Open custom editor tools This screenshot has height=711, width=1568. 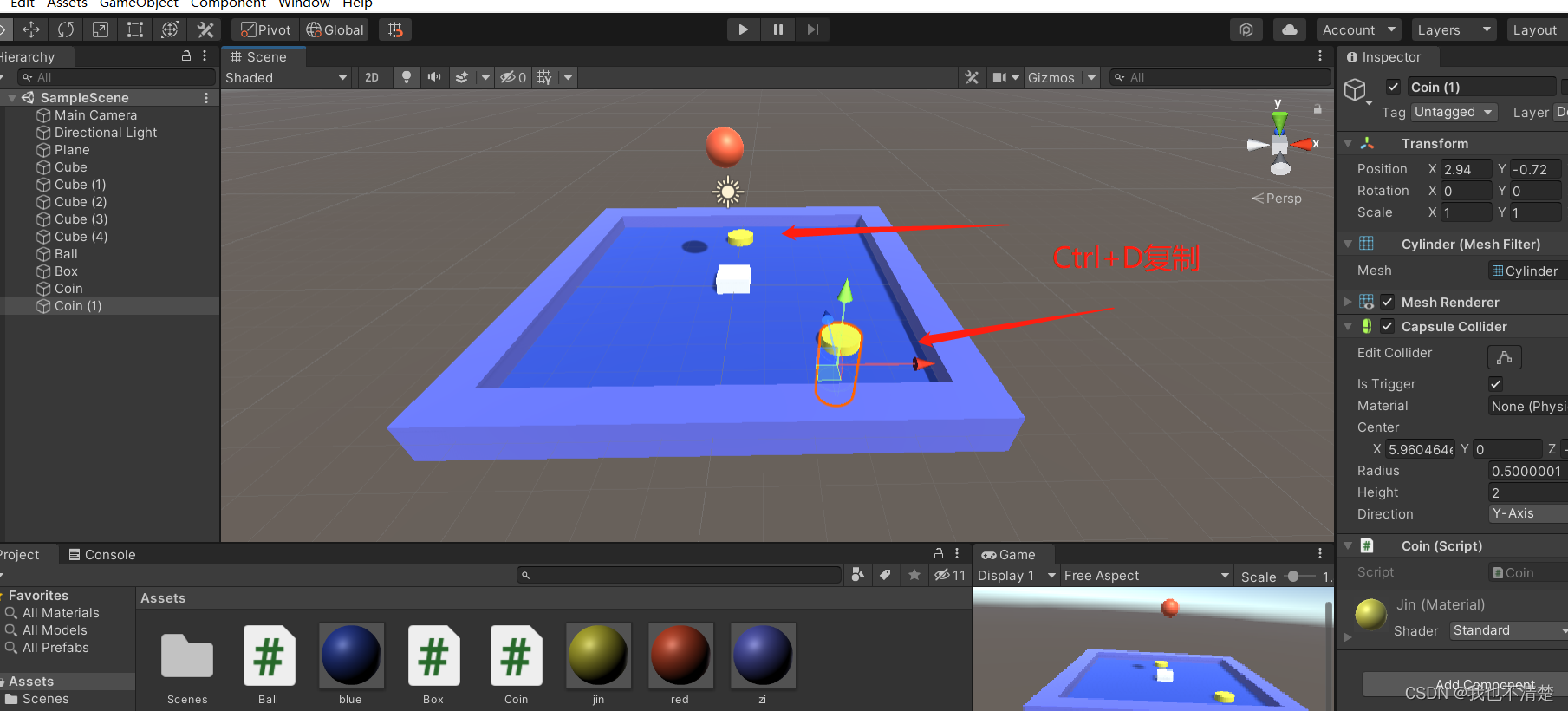[205, 29]
